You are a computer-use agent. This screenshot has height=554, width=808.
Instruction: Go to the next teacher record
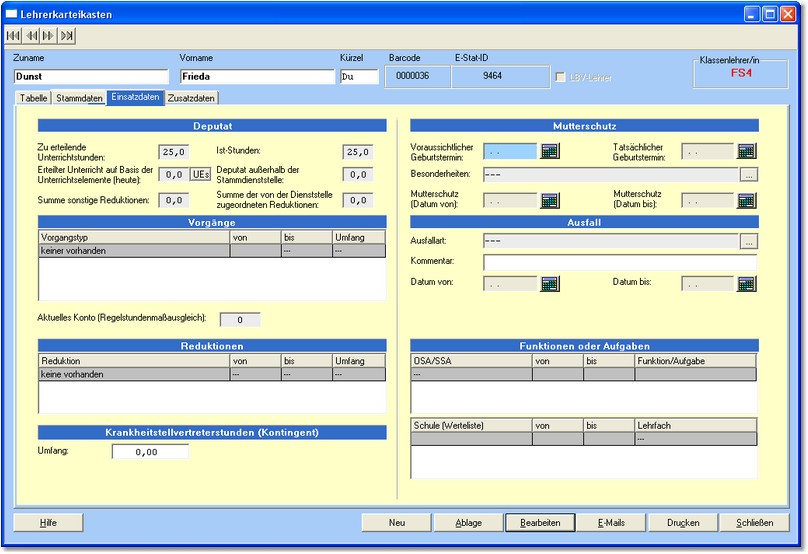point(49,36)
